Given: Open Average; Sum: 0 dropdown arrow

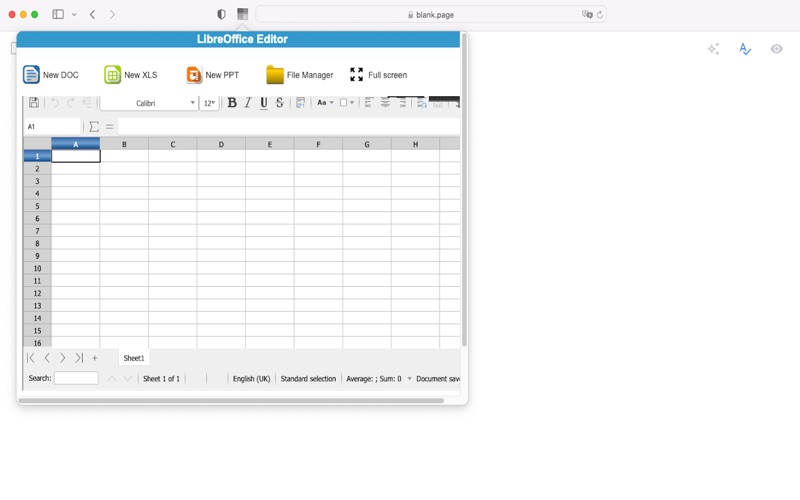Looking at the screenshot, I should pyautogui.click(x=409, y=379).
